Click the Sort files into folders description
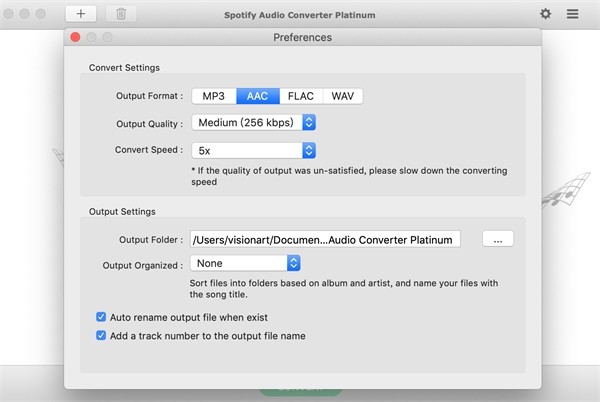 [x=344, y=289]
